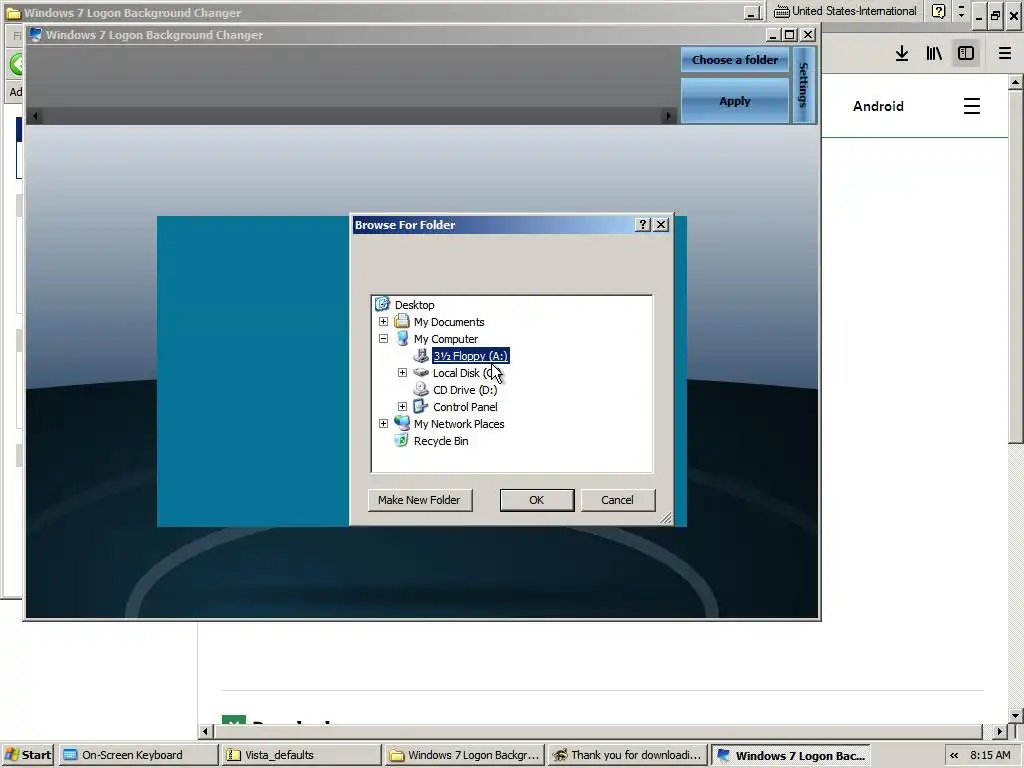1024x768 pixels.
Task: Switch to Windows 7 Logon Backgr... folder taskbar item
Action: click(464, 755)
